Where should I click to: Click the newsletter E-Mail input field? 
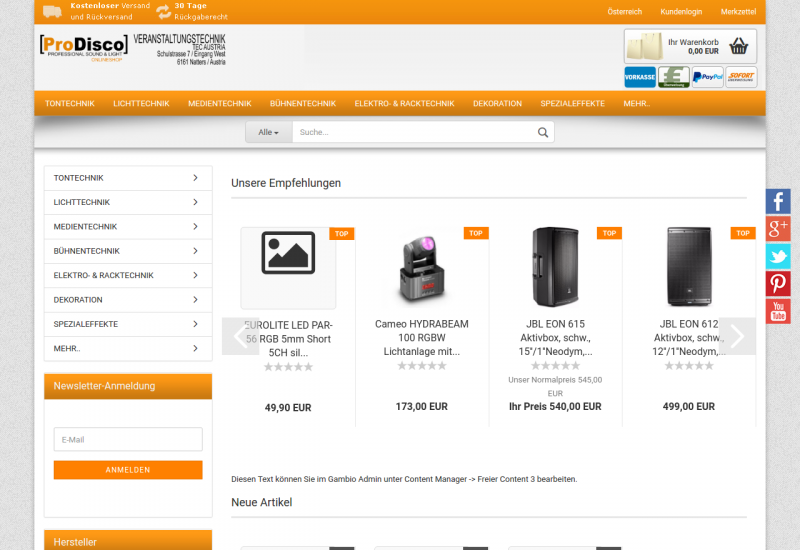(x=128, y=439)
